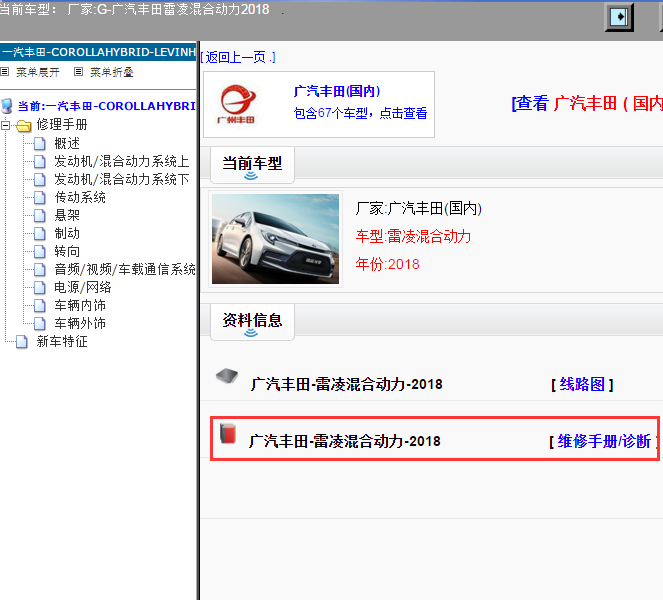The image size is (663, 600).
Task: Open 发动机/混合动力系统下 in the tree
Action: coord(121,180)
